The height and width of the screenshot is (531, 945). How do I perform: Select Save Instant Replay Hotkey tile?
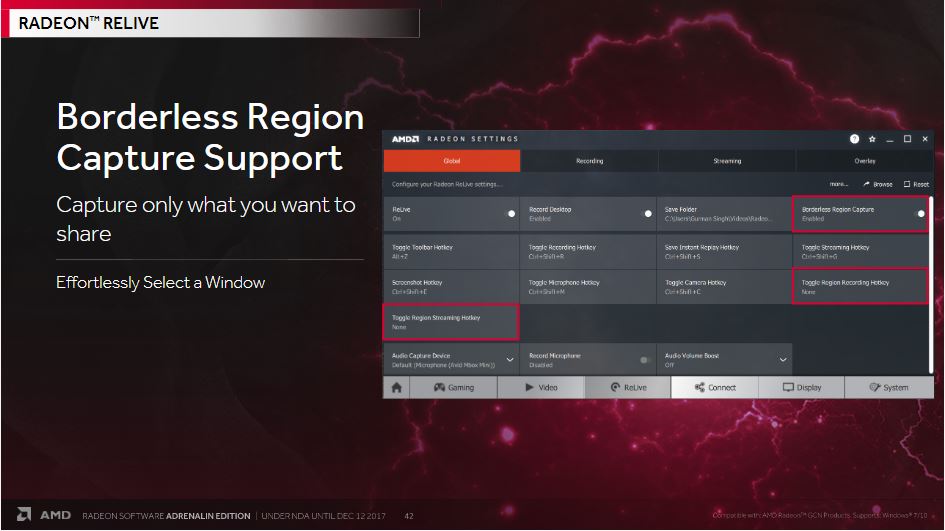724,251
